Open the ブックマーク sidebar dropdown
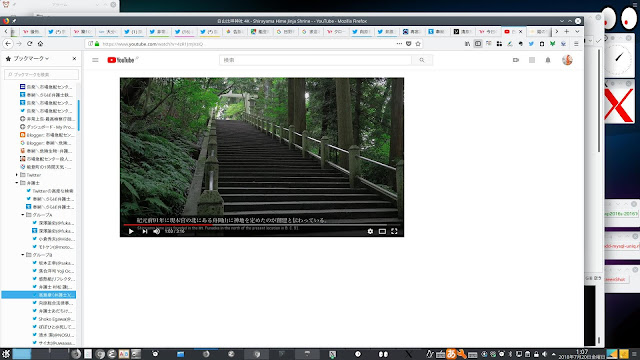The width and height of the screenshot is (640, 360). click(x=28, y=59)
